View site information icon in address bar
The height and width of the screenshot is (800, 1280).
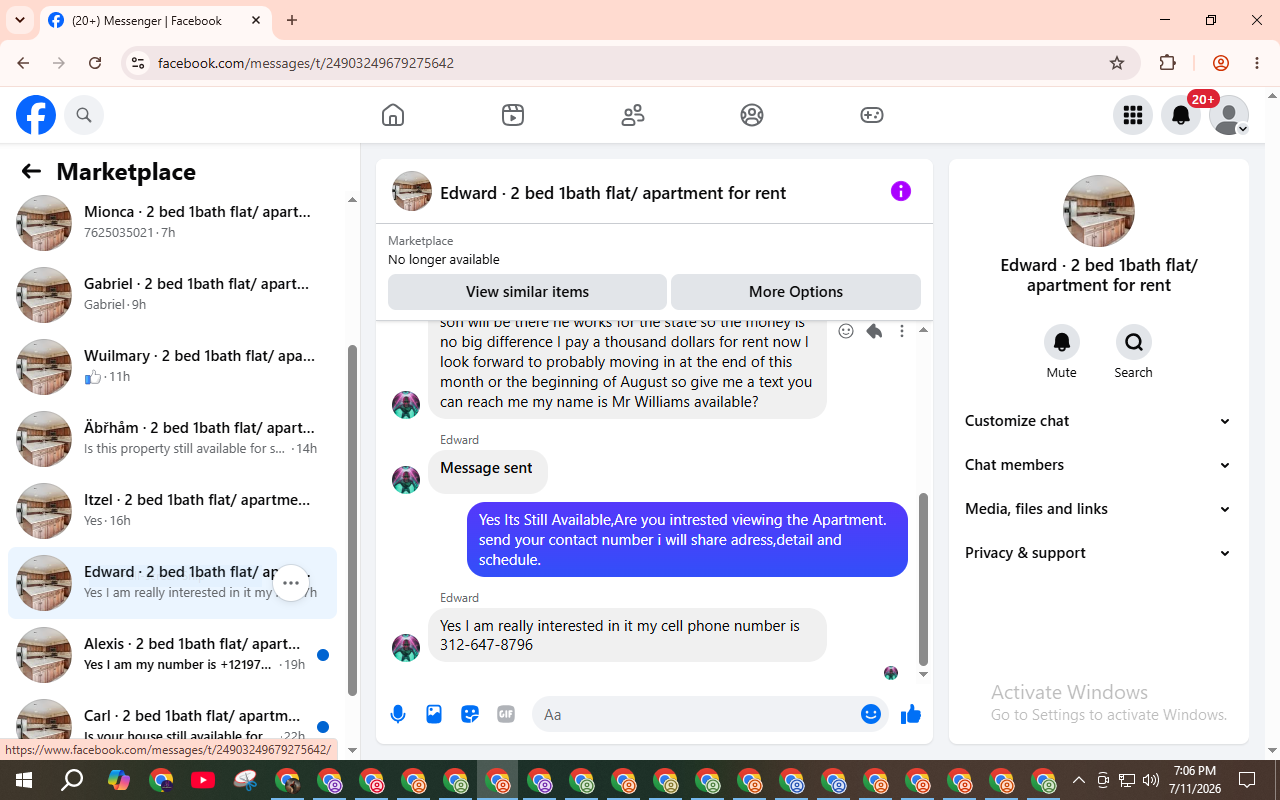pyautogui.click(x=138, y=63)
